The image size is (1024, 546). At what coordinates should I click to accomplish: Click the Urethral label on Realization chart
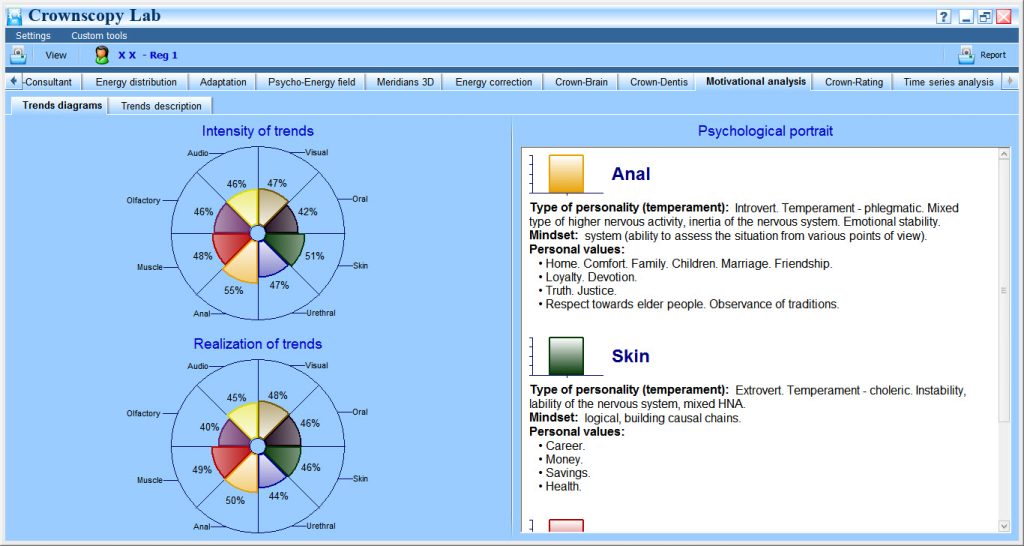(x=321, y=526)
